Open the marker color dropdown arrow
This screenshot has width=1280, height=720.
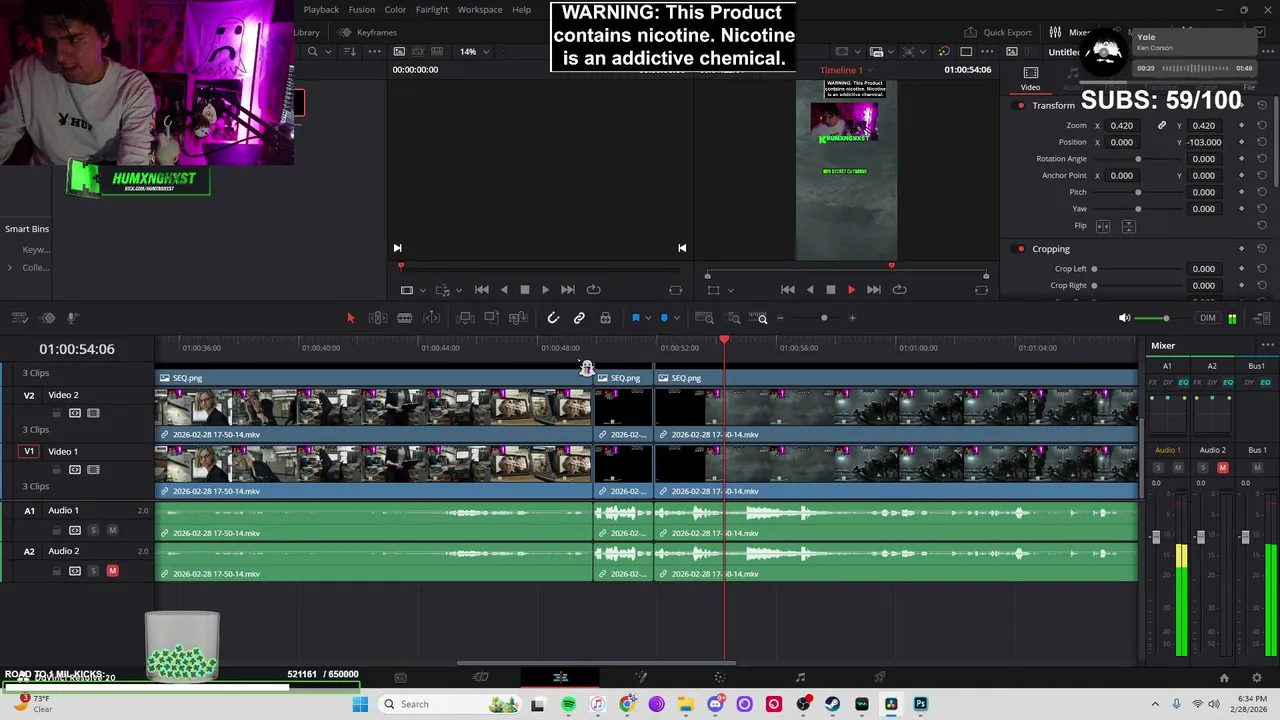point(677,318)
